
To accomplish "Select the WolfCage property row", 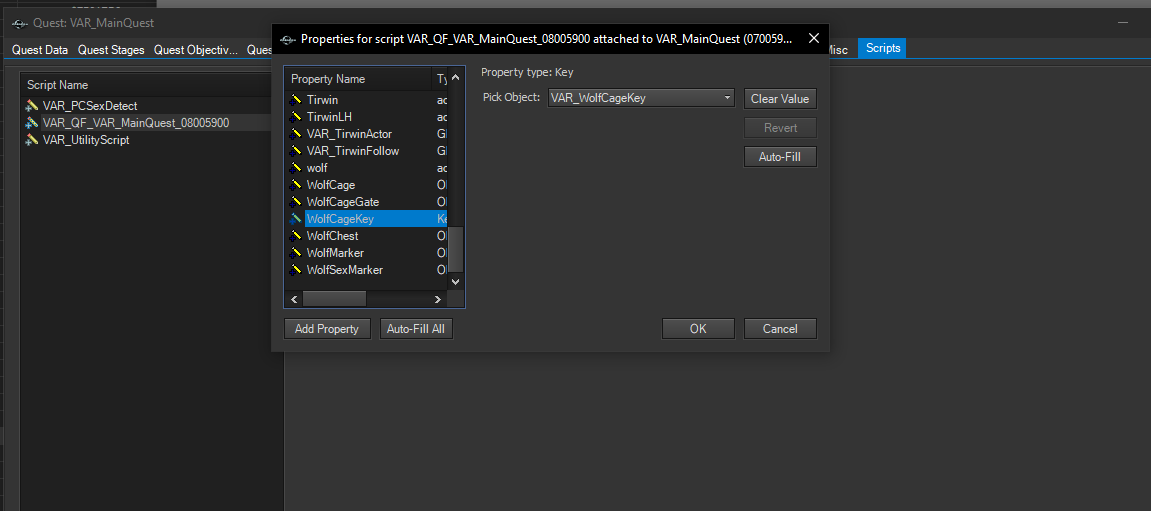I will coord(367,184).
